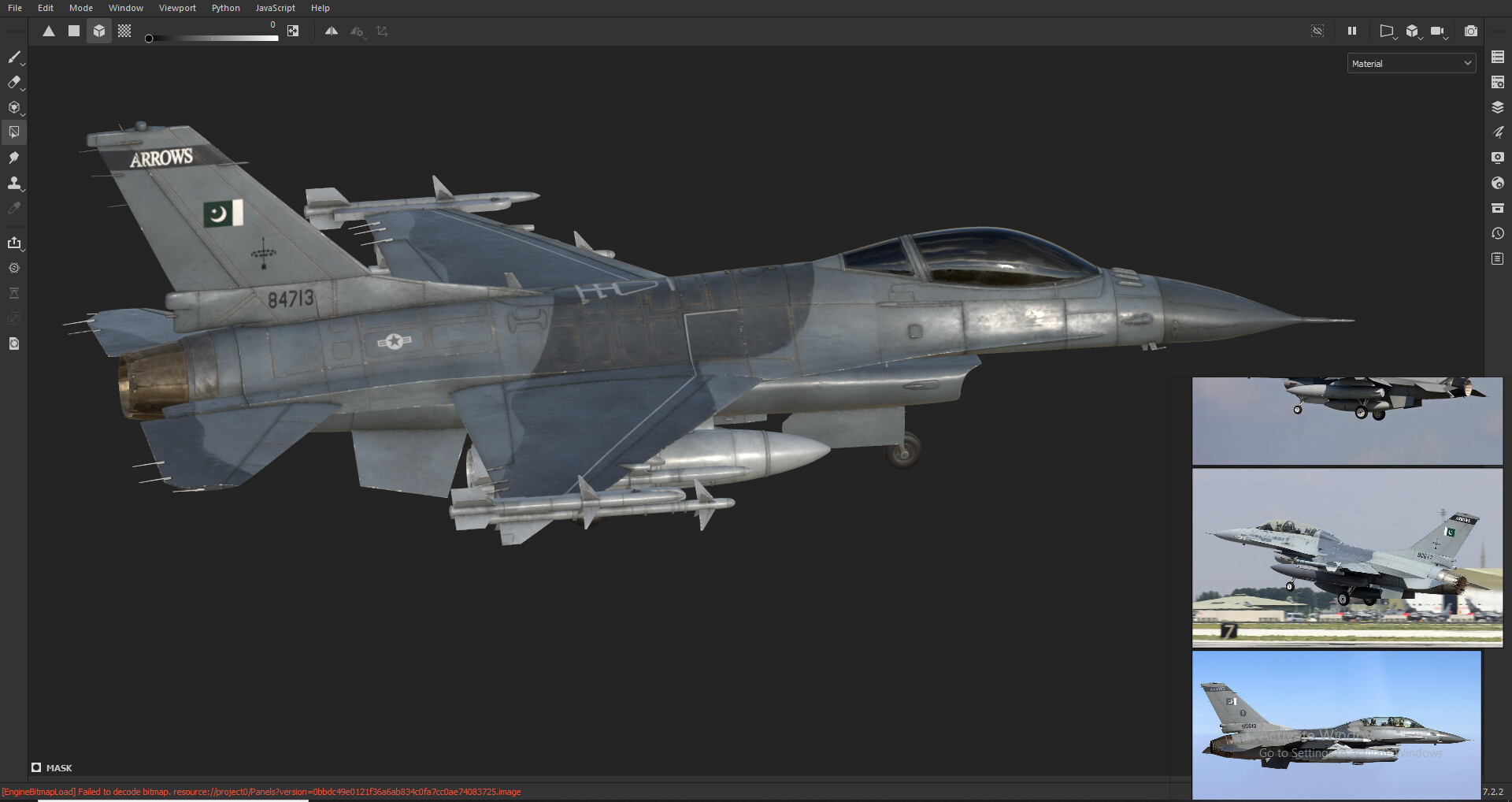This screenshot has height=802, width=1512.
Task: Enable mirror symmetry painting
Action: click(x=332, y=31)
